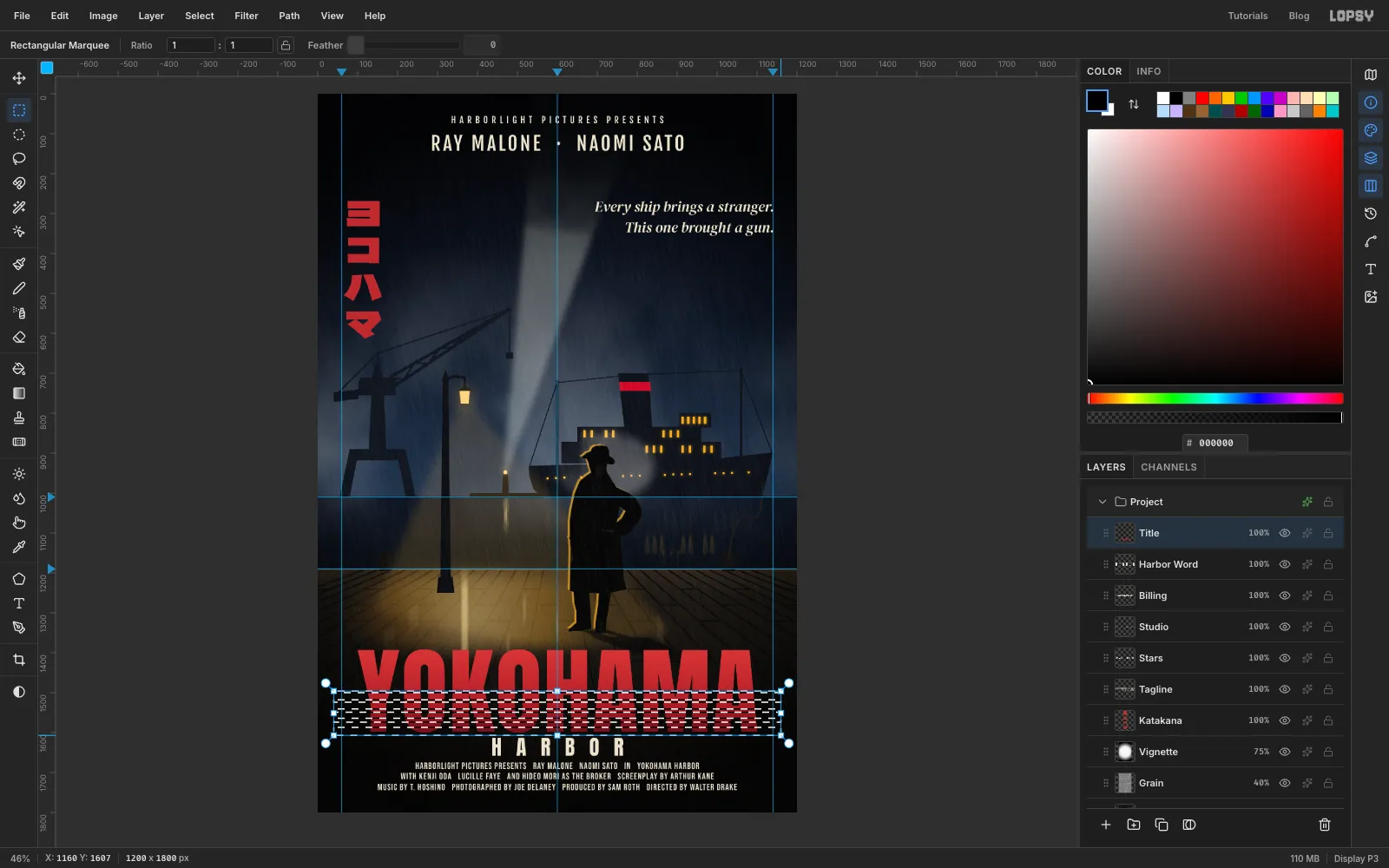
Task: Click the red color swatch
Action: click(1202, 98)
